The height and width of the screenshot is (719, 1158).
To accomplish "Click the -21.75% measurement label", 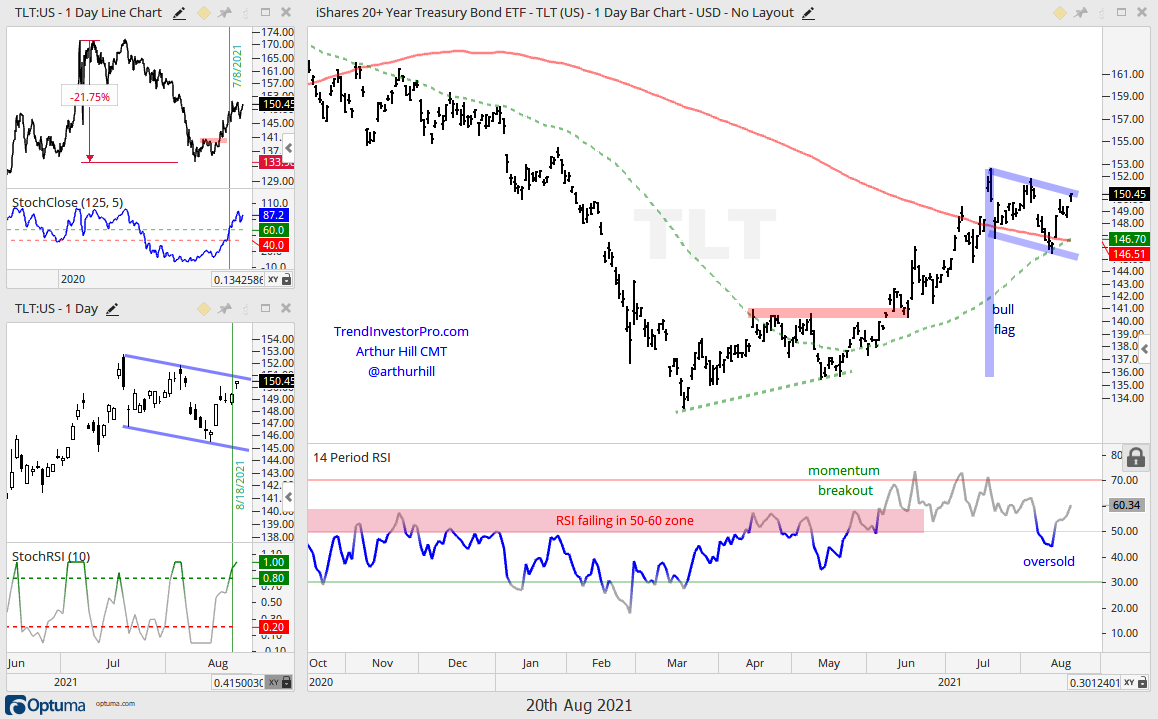I will 90,97.
